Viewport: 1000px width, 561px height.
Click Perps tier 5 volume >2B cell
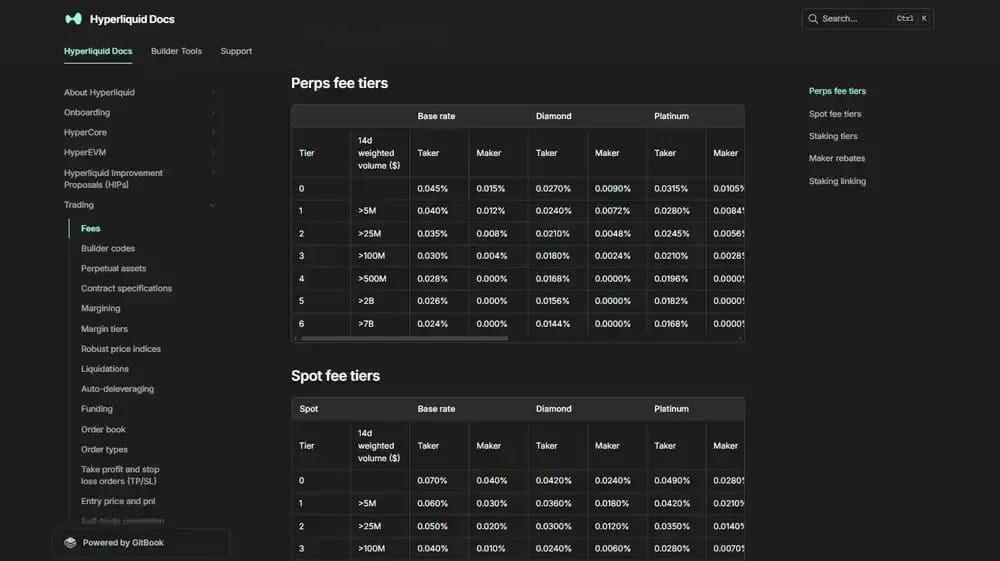click(366, 301)
